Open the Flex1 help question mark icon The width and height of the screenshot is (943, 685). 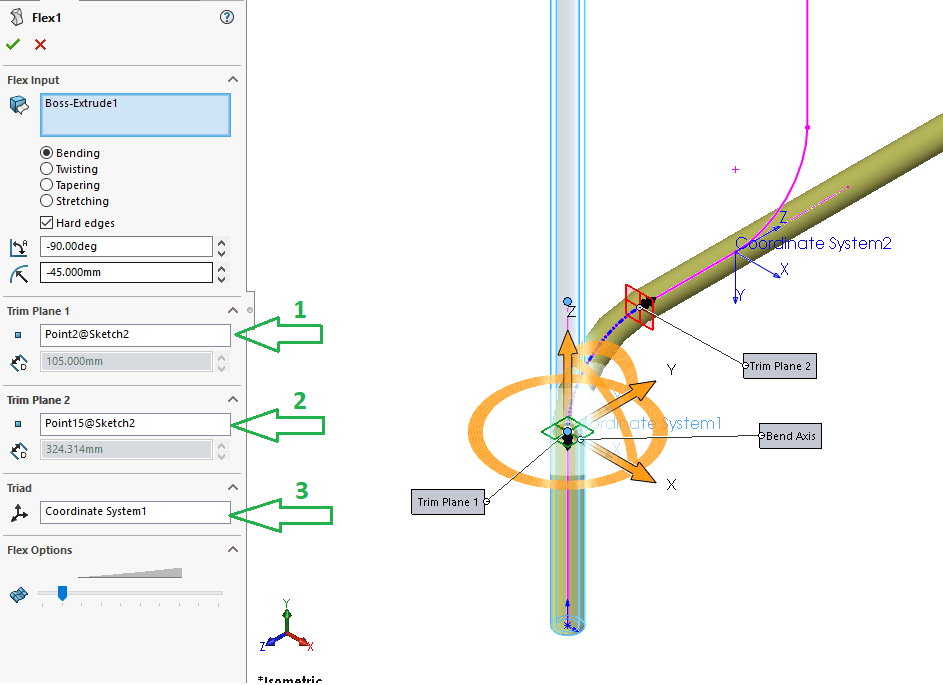pos(227,17)
